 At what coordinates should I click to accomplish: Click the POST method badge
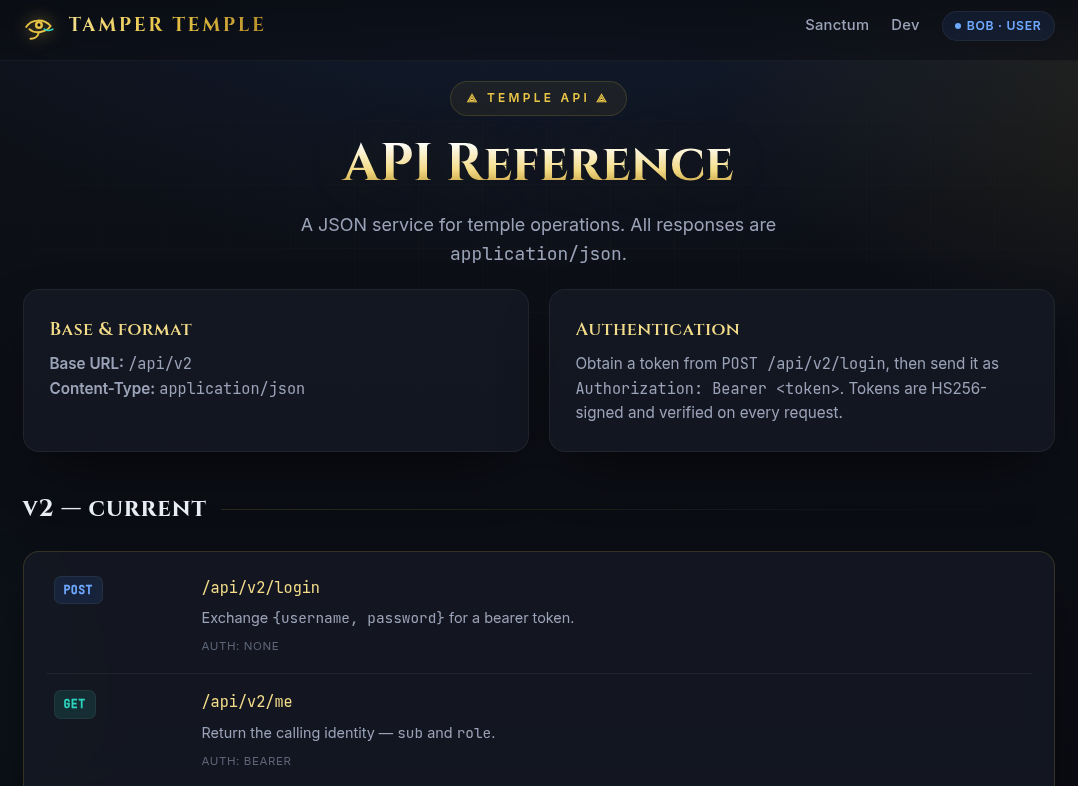78,590
